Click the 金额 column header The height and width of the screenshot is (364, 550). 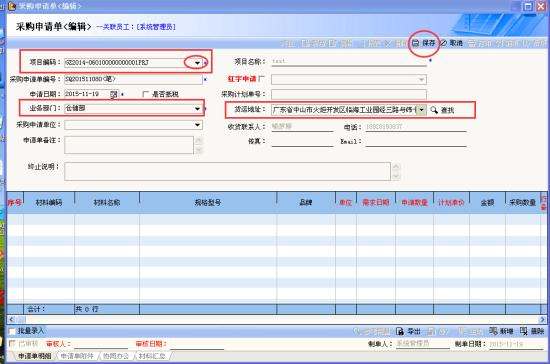click(487, 202)
